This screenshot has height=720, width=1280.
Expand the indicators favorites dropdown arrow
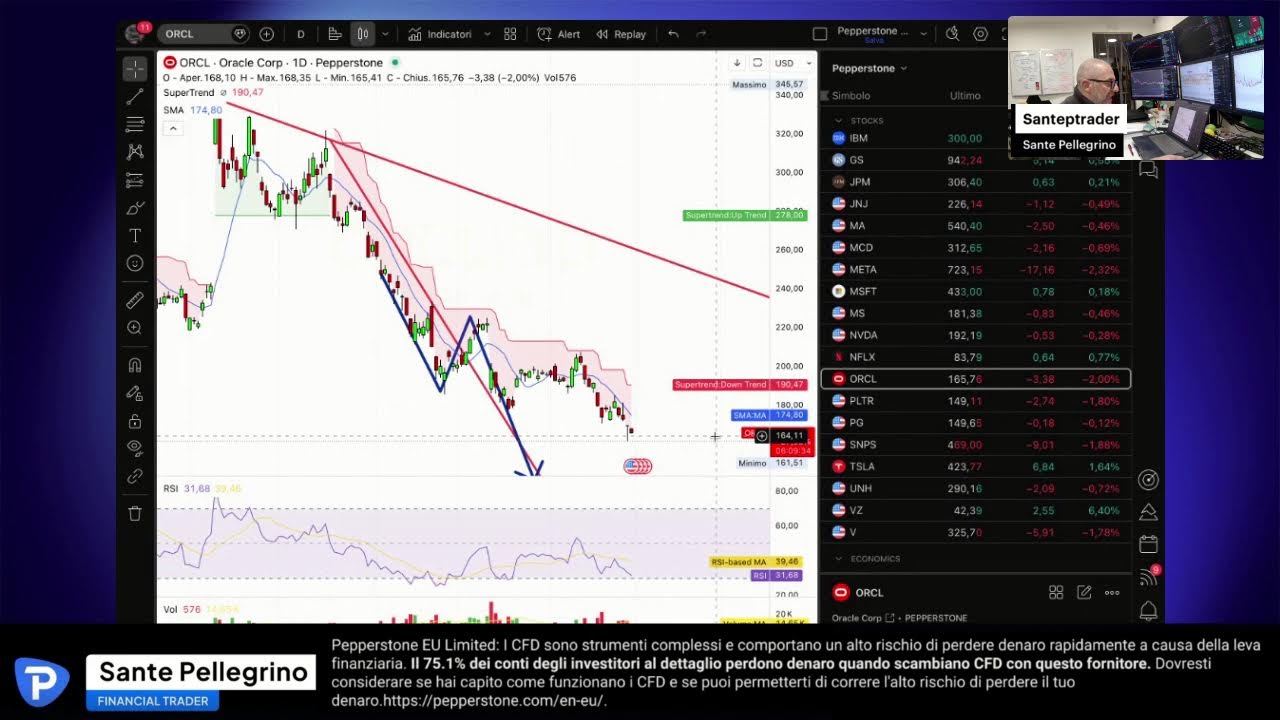(x=488, y=34)
